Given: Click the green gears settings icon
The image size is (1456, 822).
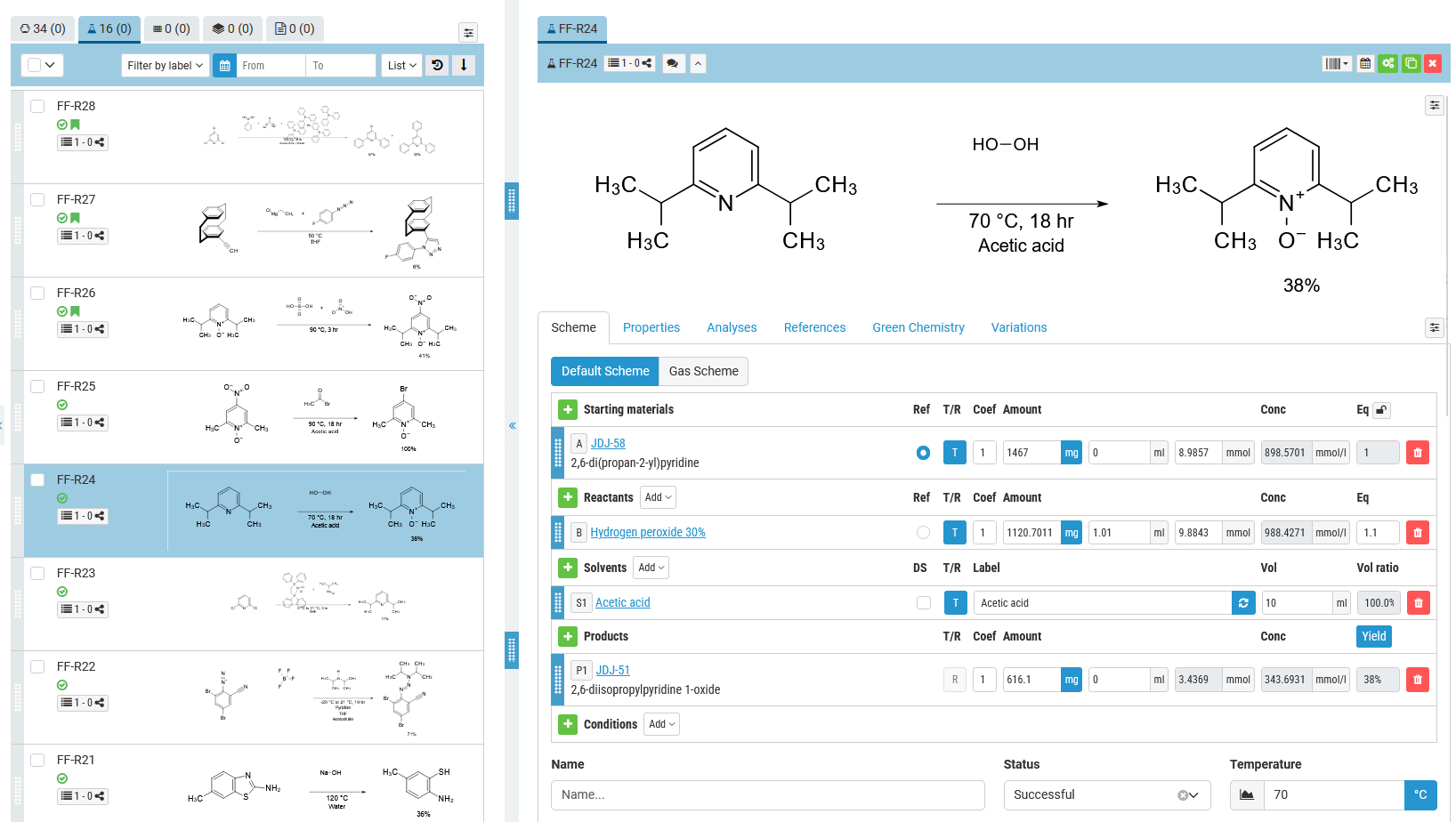Looking at the screenshot, I should 1388,63.
